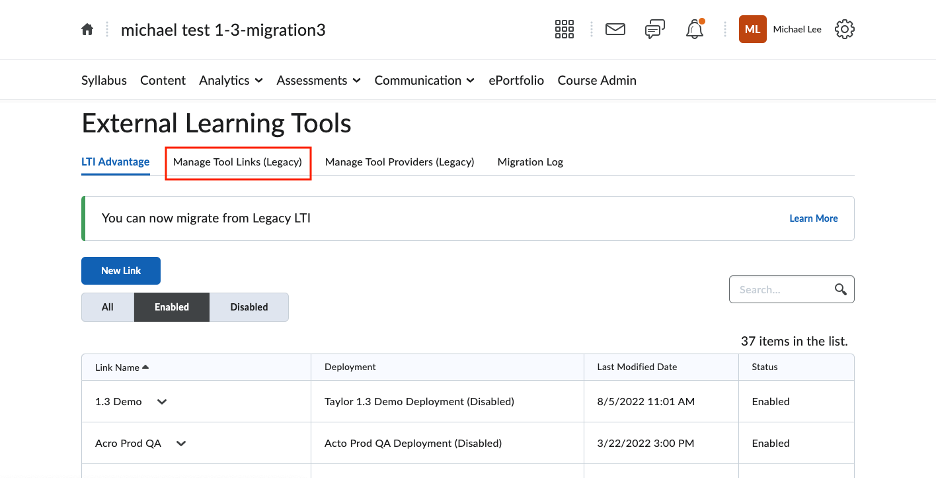936x478 pixels.
Task: Click the 3/22/2022 3:00 PM date cell
Action: pos(645,443)
